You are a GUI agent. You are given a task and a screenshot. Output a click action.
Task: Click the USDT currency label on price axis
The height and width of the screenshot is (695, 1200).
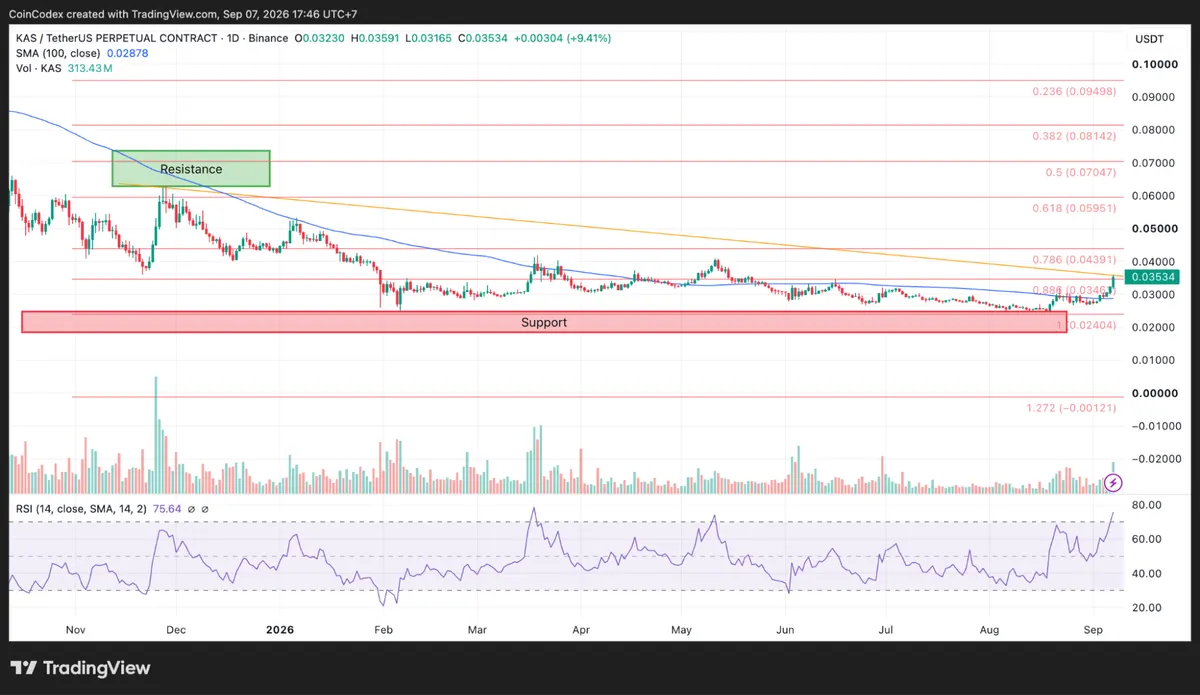(x=1152, y=38)
